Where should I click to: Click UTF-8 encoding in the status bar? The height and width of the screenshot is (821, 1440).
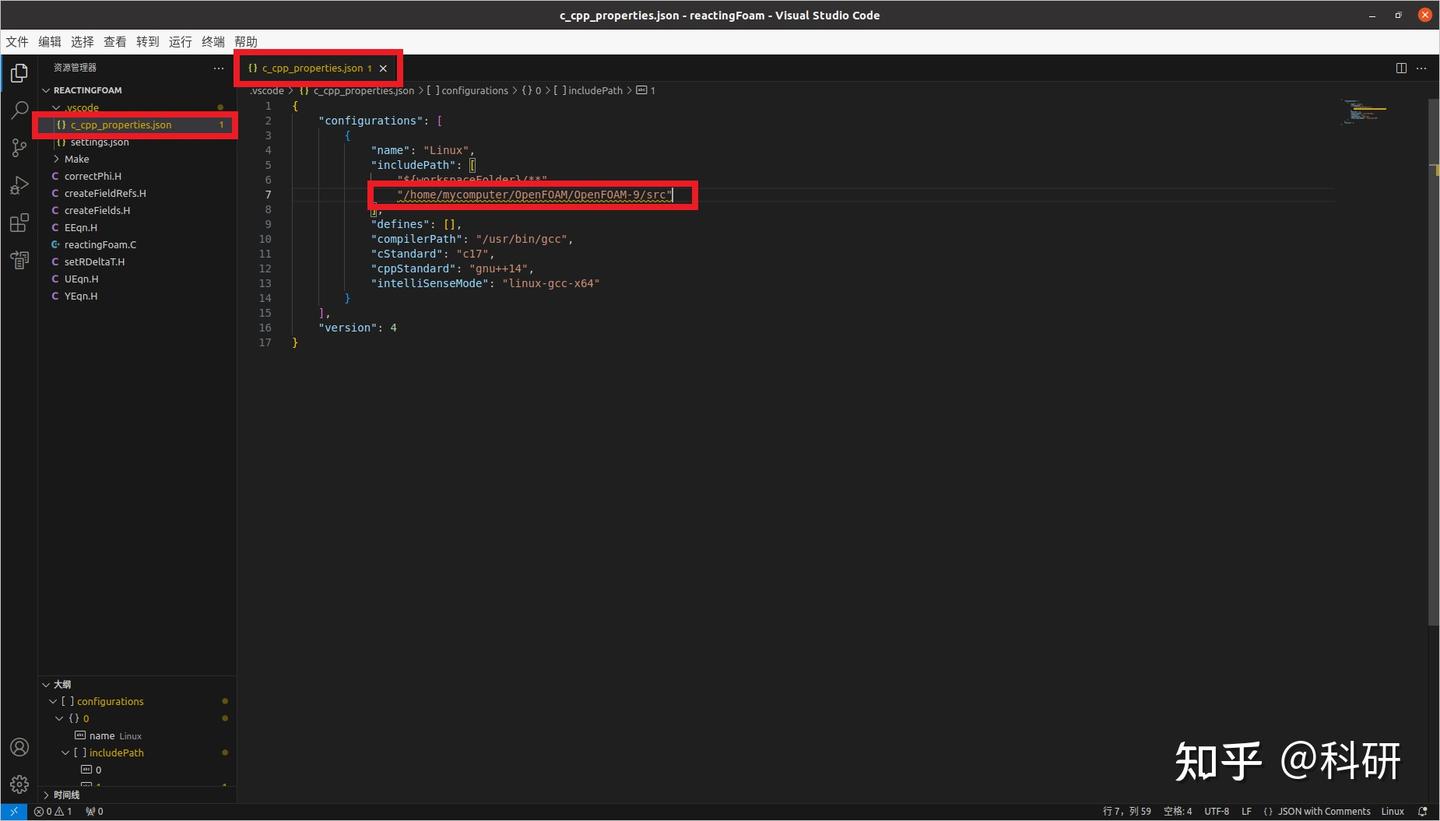pyautogui.click(x=1216, y=811)
